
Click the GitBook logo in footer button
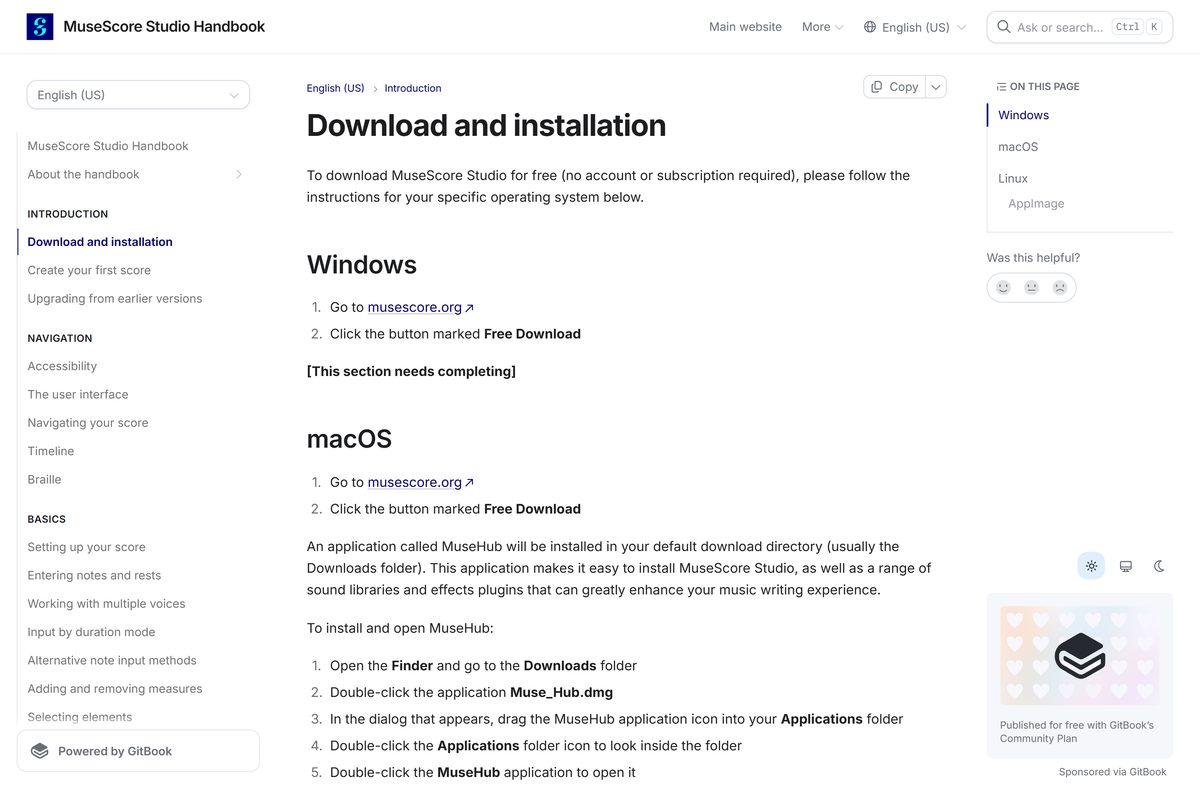tap(40, 751)
